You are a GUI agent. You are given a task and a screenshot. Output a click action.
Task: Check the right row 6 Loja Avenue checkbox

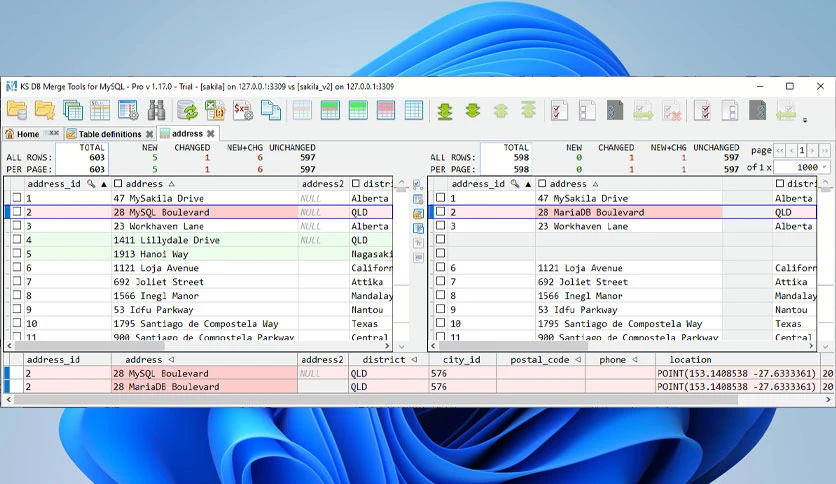tap(440, 267)
